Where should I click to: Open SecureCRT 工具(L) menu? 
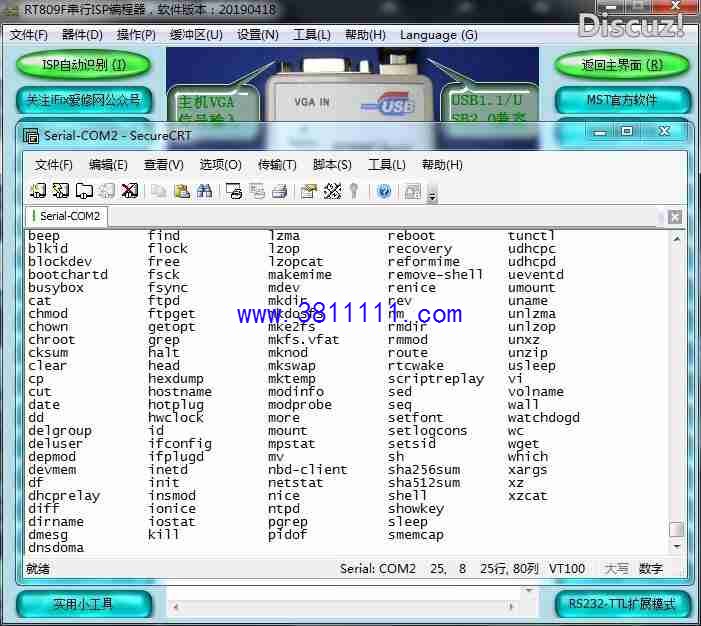387,165
